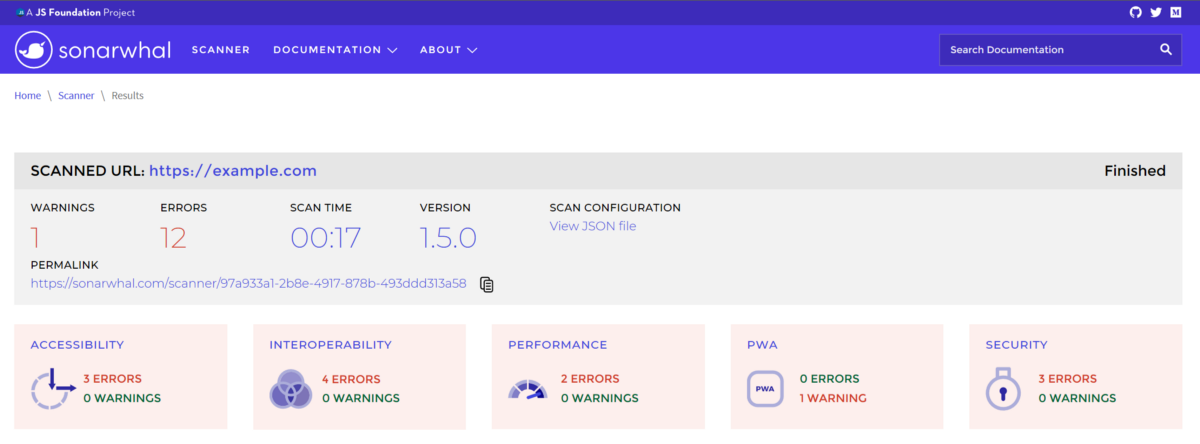Click scan time value 00:17

[x=326, y=238]
